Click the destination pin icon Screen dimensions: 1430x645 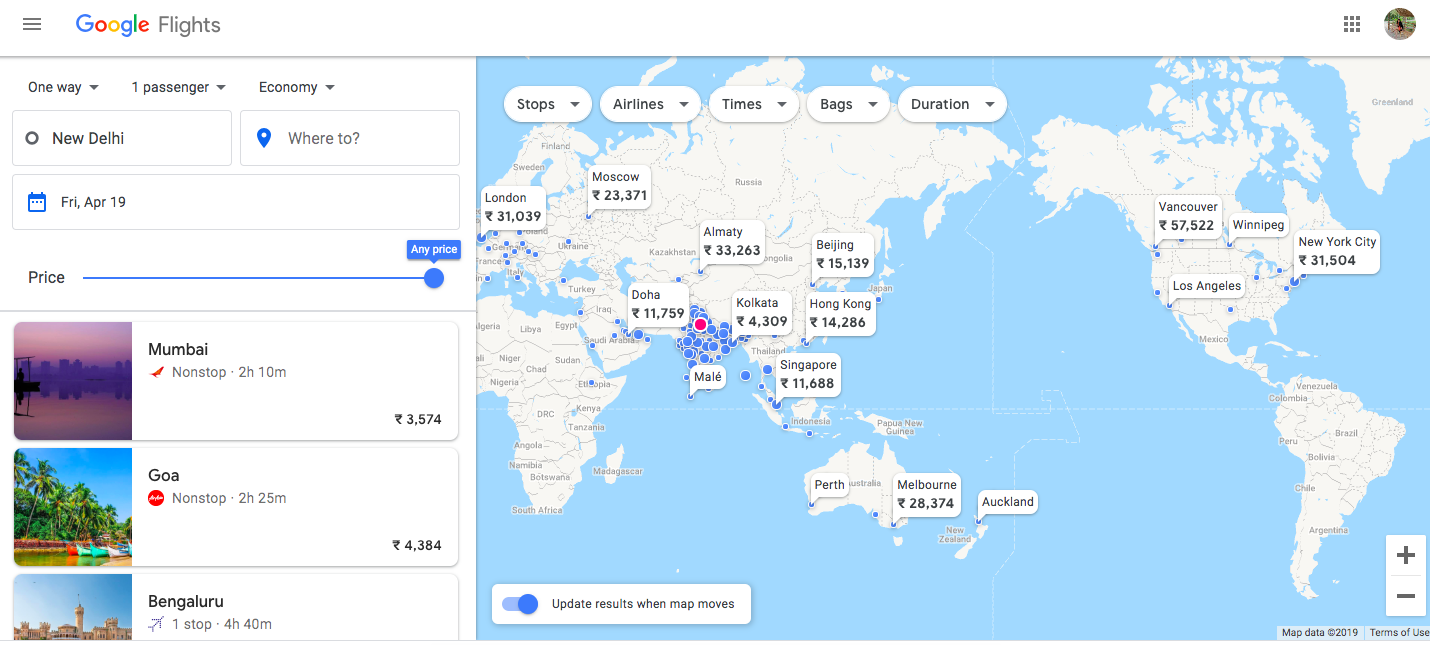[x=264, y=138]
